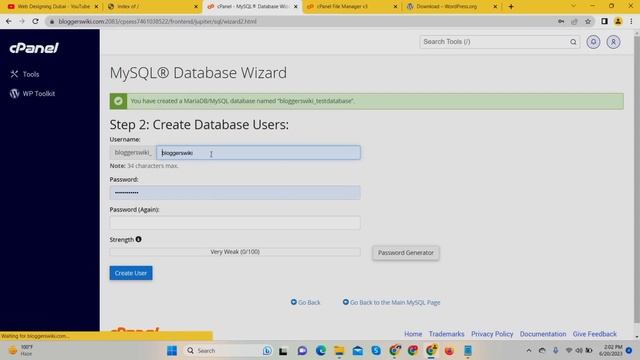Click the Create User button
The width and height of the screenshot is (640, 360).
coord(131,273)
